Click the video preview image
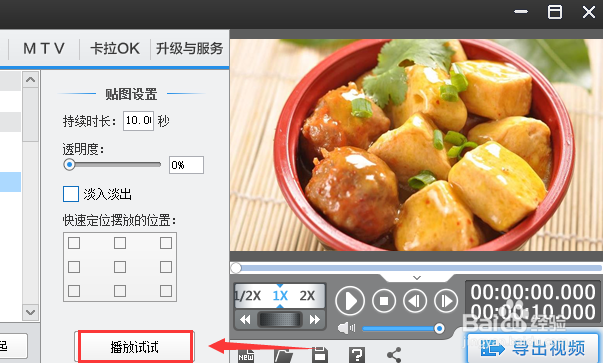The width and height of the screenshot is (603, 363). pos(416,145)
